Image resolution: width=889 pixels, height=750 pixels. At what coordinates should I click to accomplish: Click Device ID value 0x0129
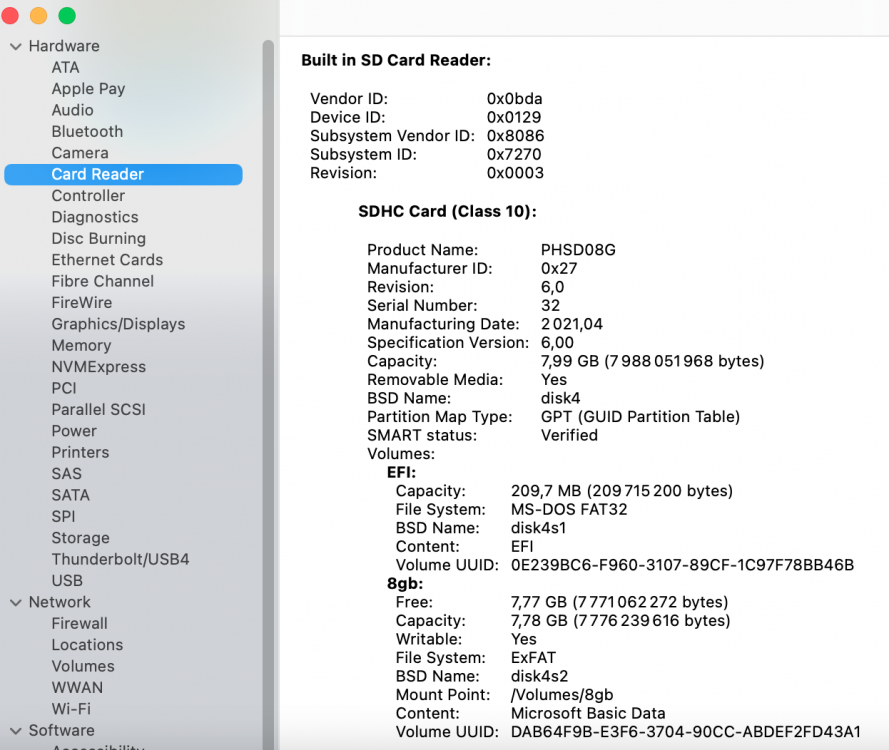click(x=514, y=117)
